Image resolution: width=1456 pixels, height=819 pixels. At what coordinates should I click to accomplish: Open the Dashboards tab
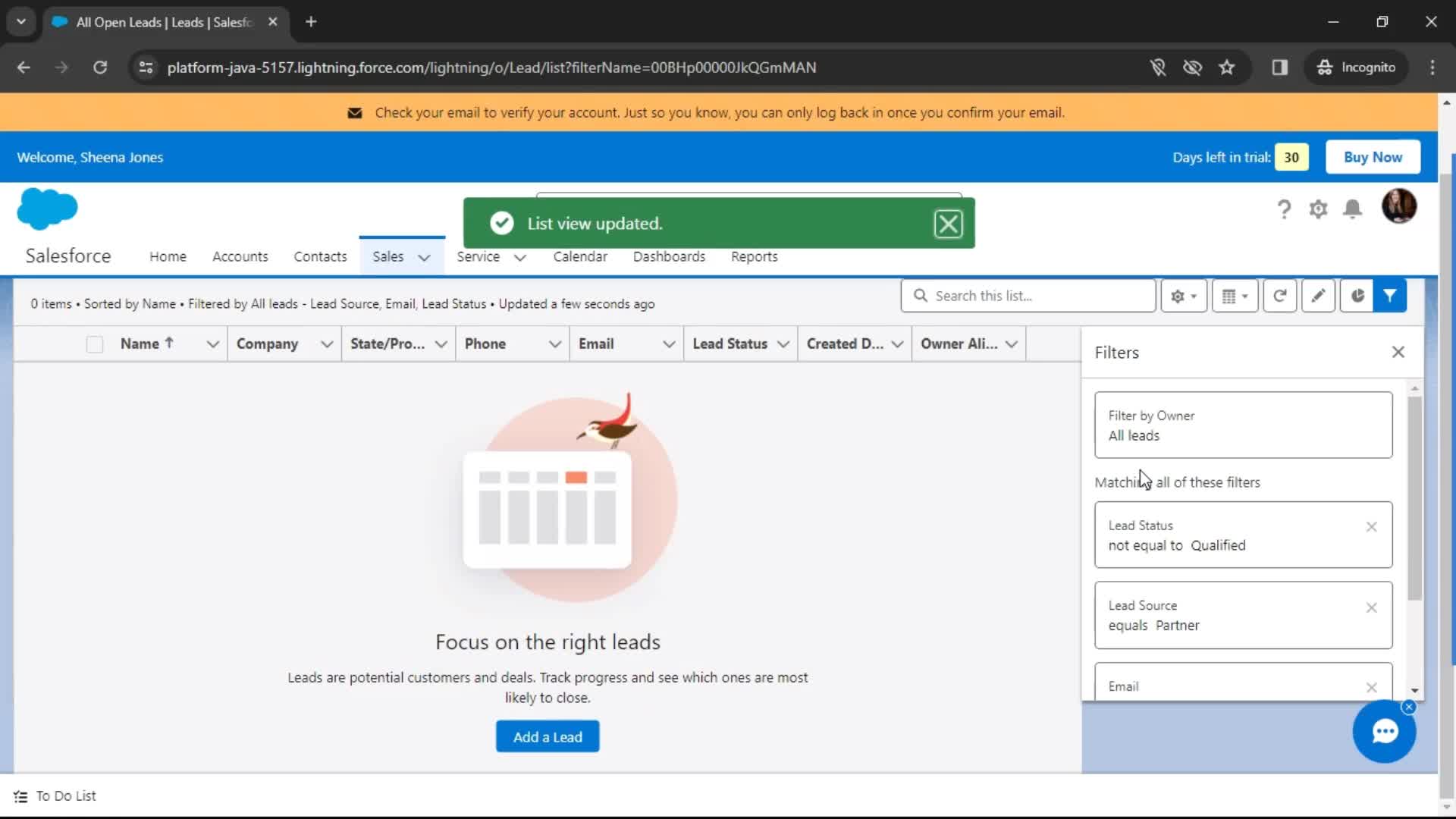669,256
